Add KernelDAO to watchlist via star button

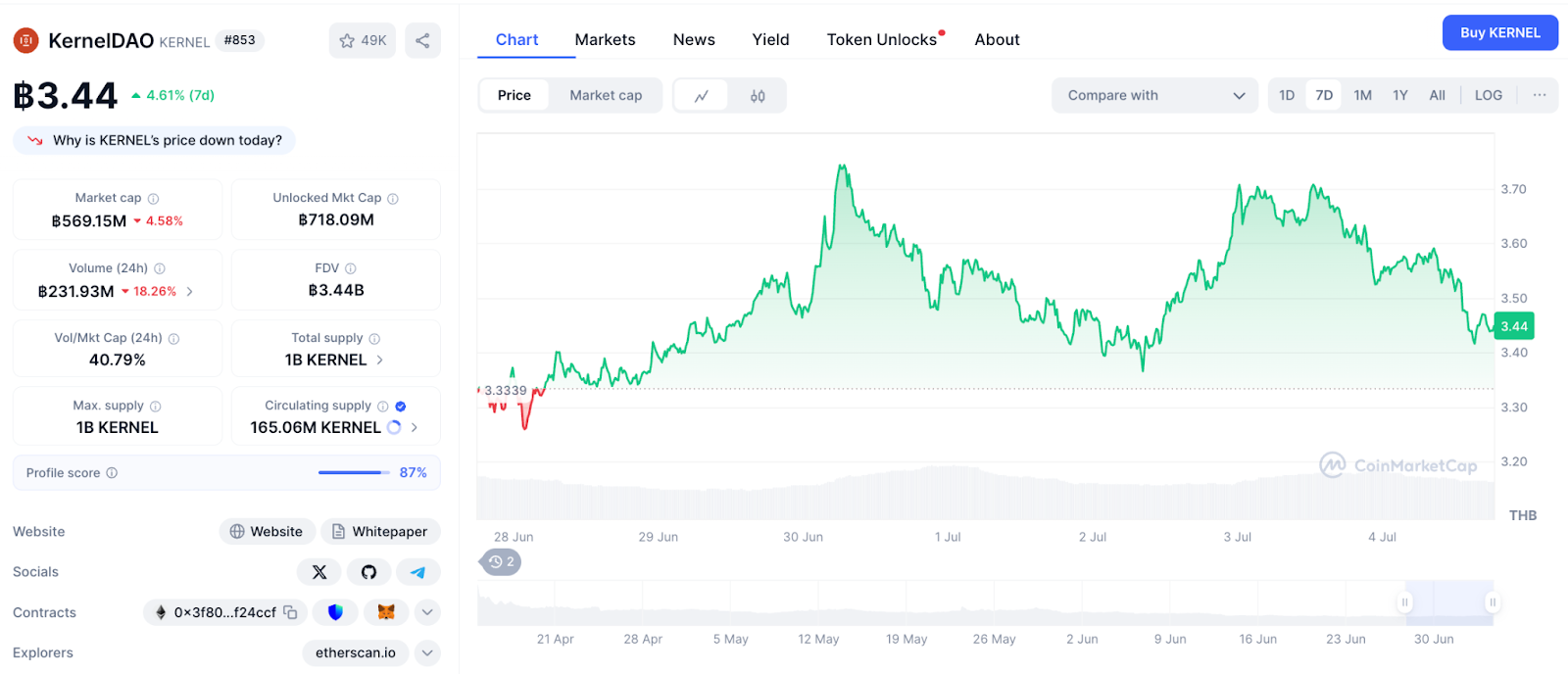pyautogui.click(x=363, y=40)
